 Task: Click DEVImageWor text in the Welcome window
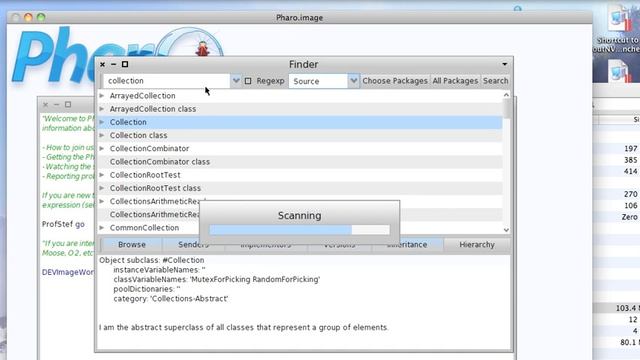pyautogui.click(x=68, y=272)
